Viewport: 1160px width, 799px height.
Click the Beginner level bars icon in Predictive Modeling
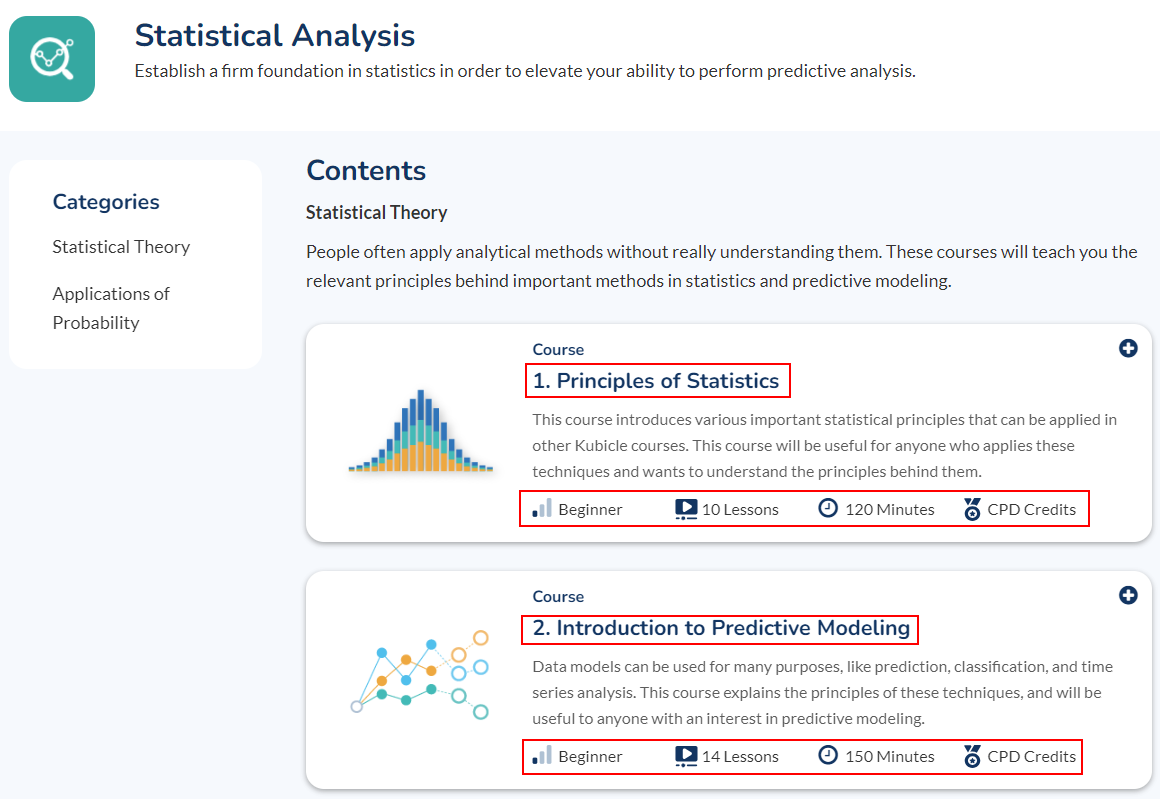(542, 756)
